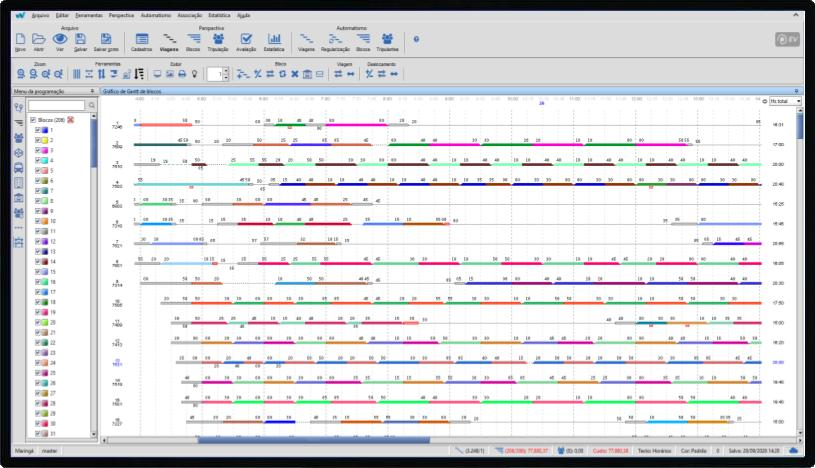
Task: Click the bus icon in left sidebar
Action: click(x=19, y=168)
